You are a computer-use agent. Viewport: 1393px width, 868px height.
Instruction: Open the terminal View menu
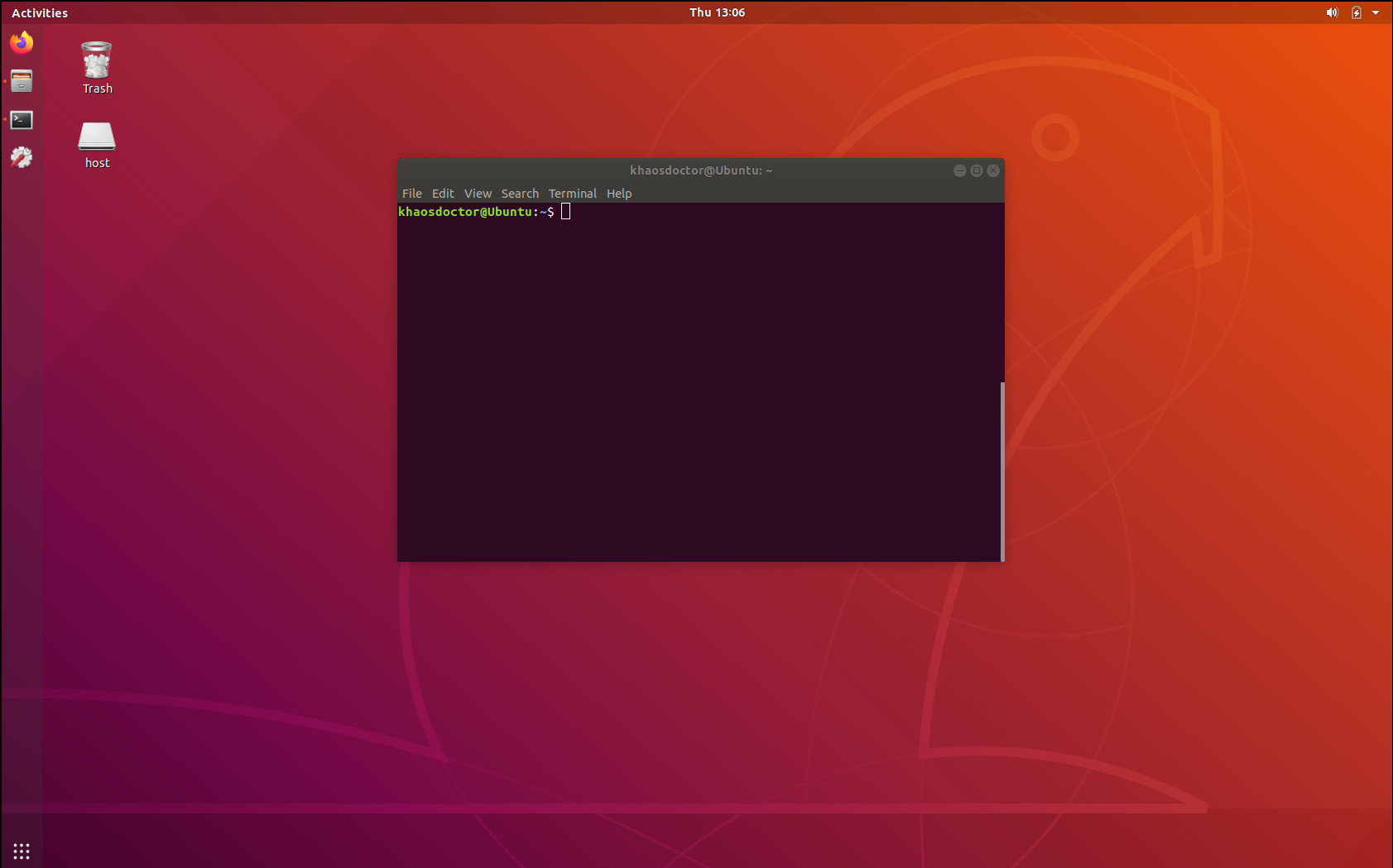(x=478, y=194)
